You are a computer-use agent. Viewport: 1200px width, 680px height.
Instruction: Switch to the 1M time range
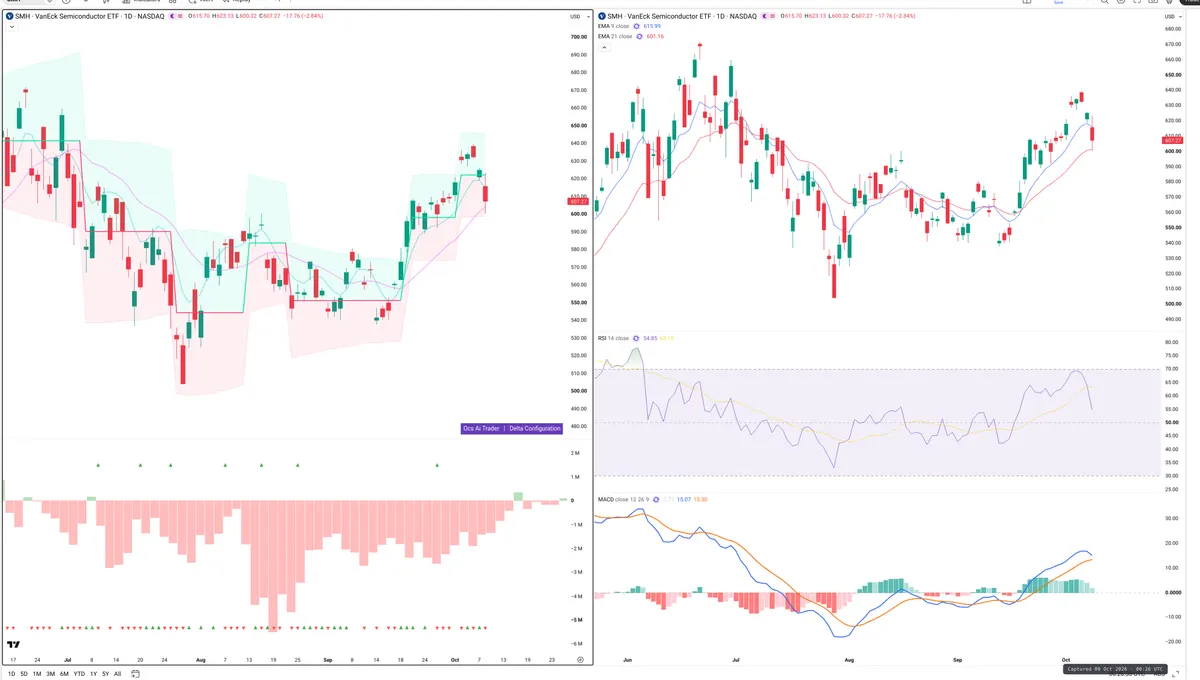pos(37,674)
